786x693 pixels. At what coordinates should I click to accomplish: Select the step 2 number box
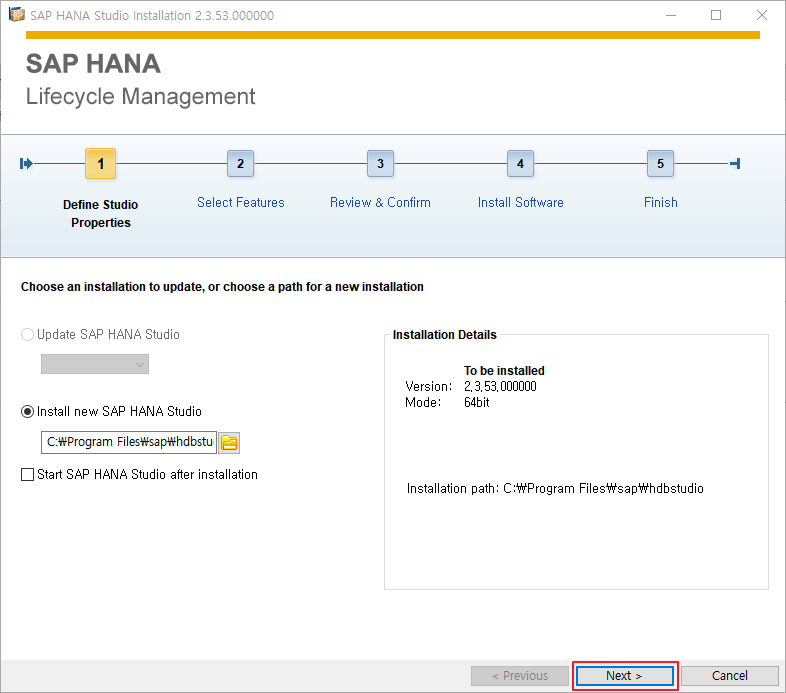point(240,163)
